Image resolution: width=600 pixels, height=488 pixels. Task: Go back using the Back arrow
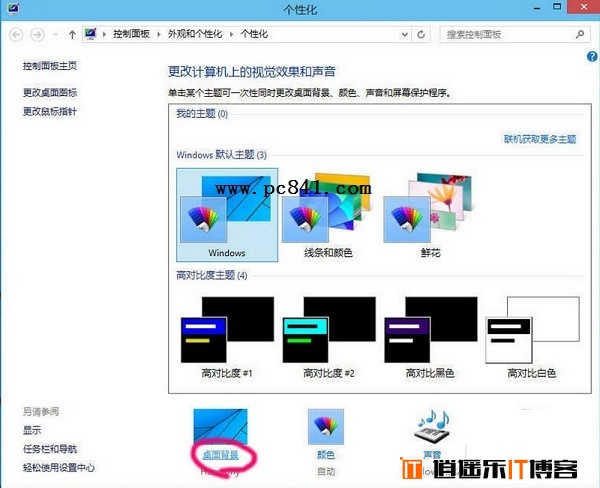pos(16,35)
